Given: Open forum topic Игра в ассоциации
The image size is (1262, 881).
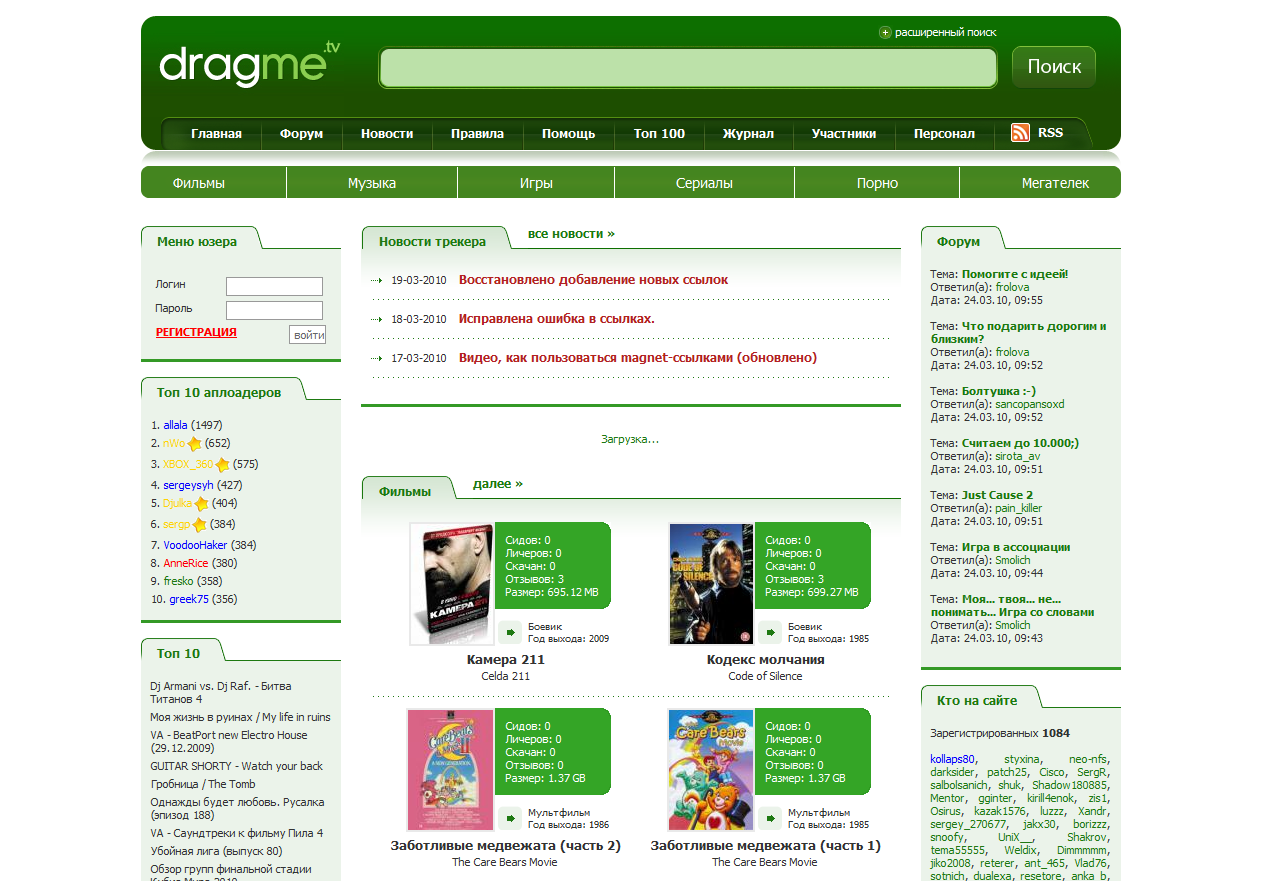Looking at the screenshot, I should click(x=1016, y=547).
